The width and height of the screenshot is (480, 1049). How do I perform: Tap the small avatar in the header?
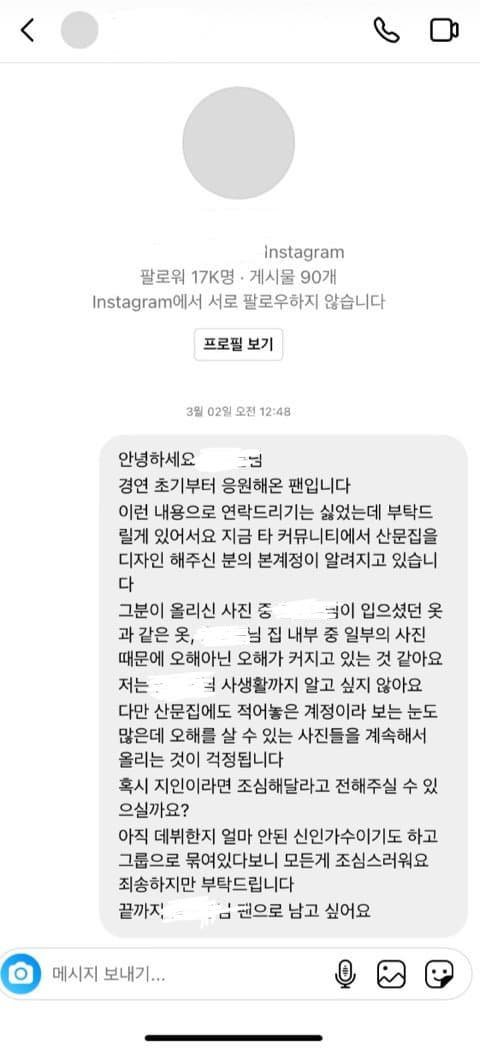[80, 30]
